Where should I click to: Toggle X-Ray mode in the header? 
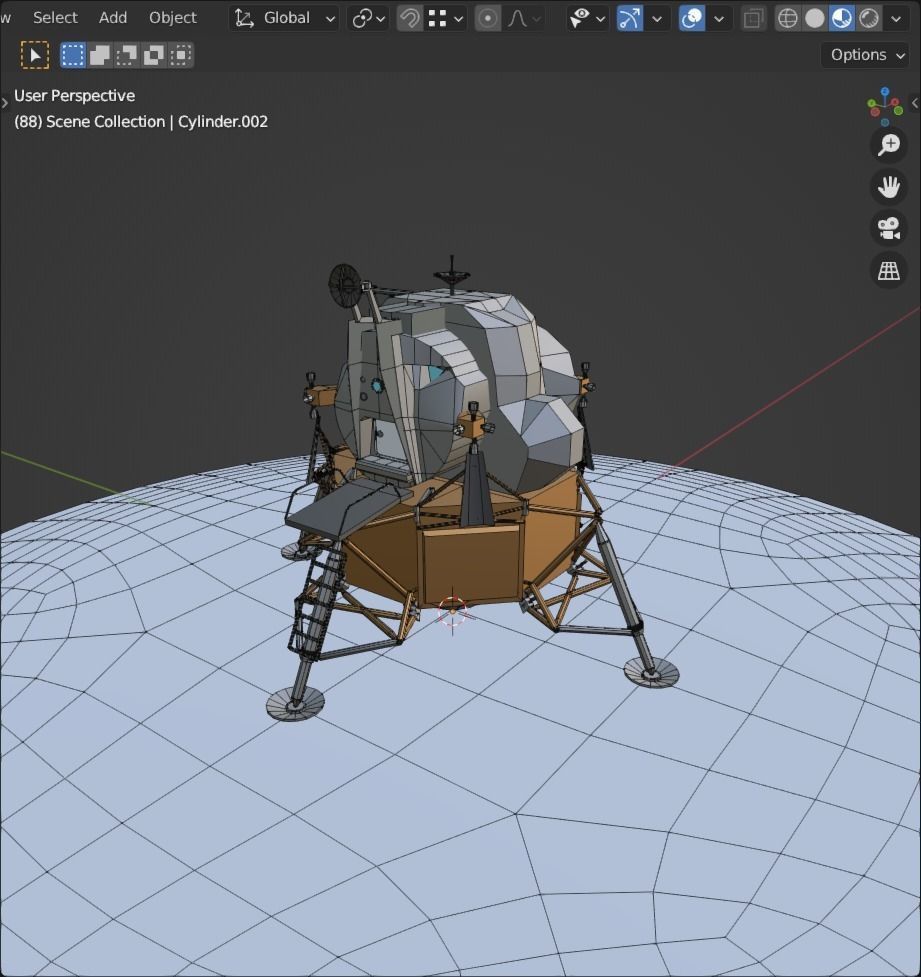tap(753, 17)
